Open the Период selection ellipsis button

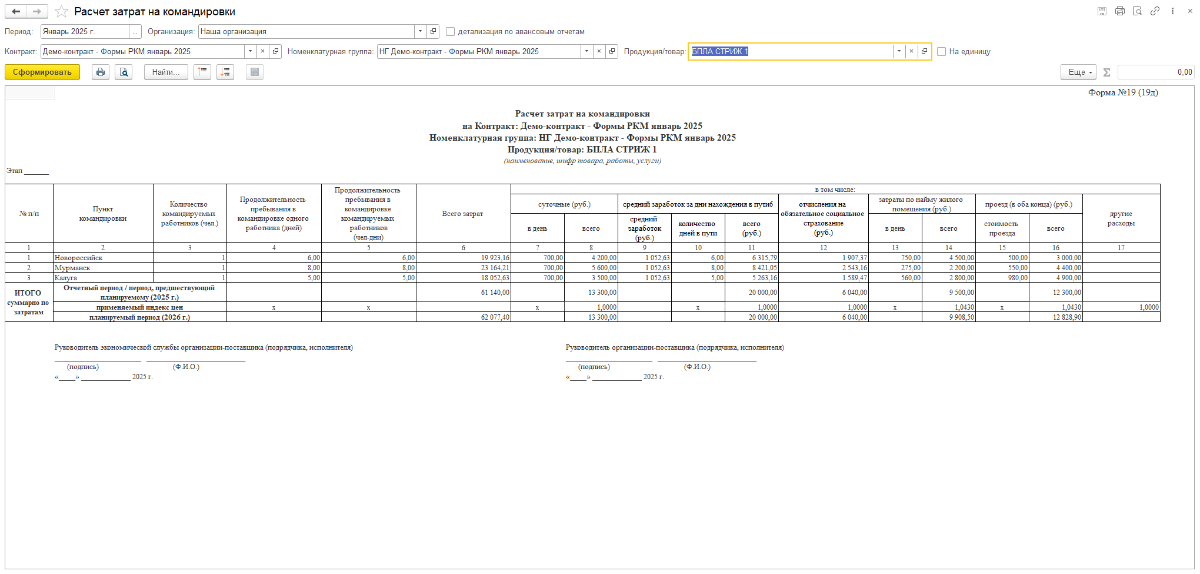[136, 31]
